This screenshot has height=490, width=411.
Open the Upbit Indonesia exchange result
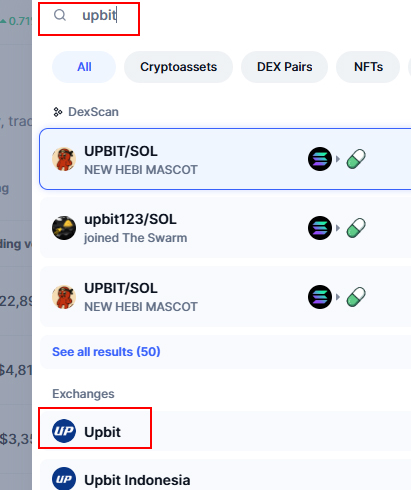225,475
